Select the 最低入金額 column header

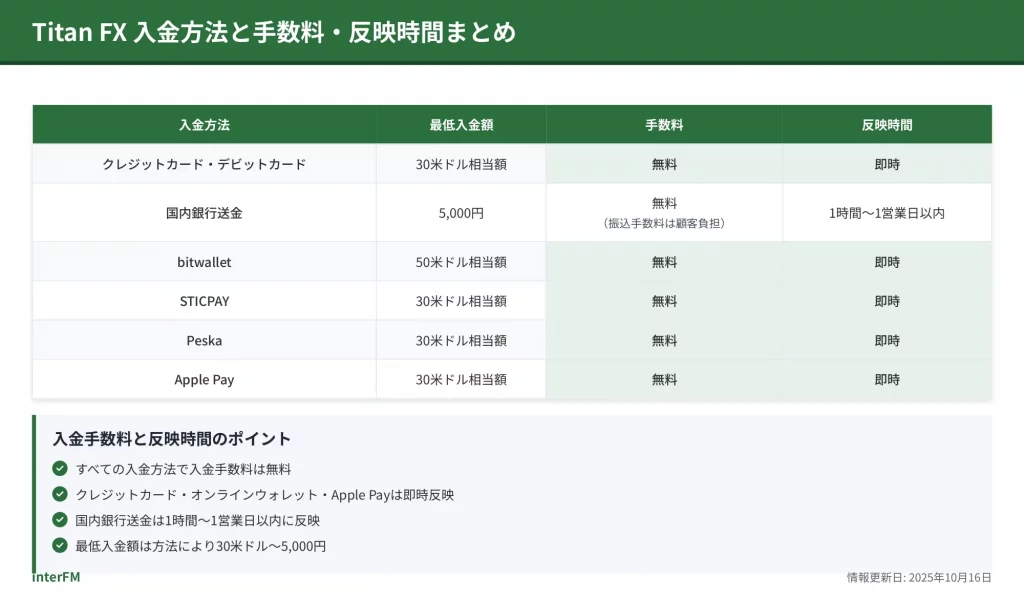(x=461, y=125)
